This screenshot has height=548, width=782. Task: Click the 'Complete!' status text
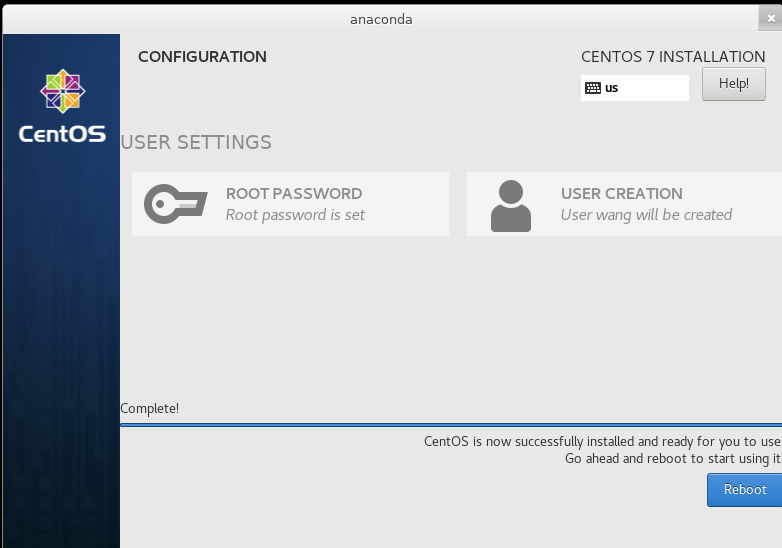[x=150, y=408]
